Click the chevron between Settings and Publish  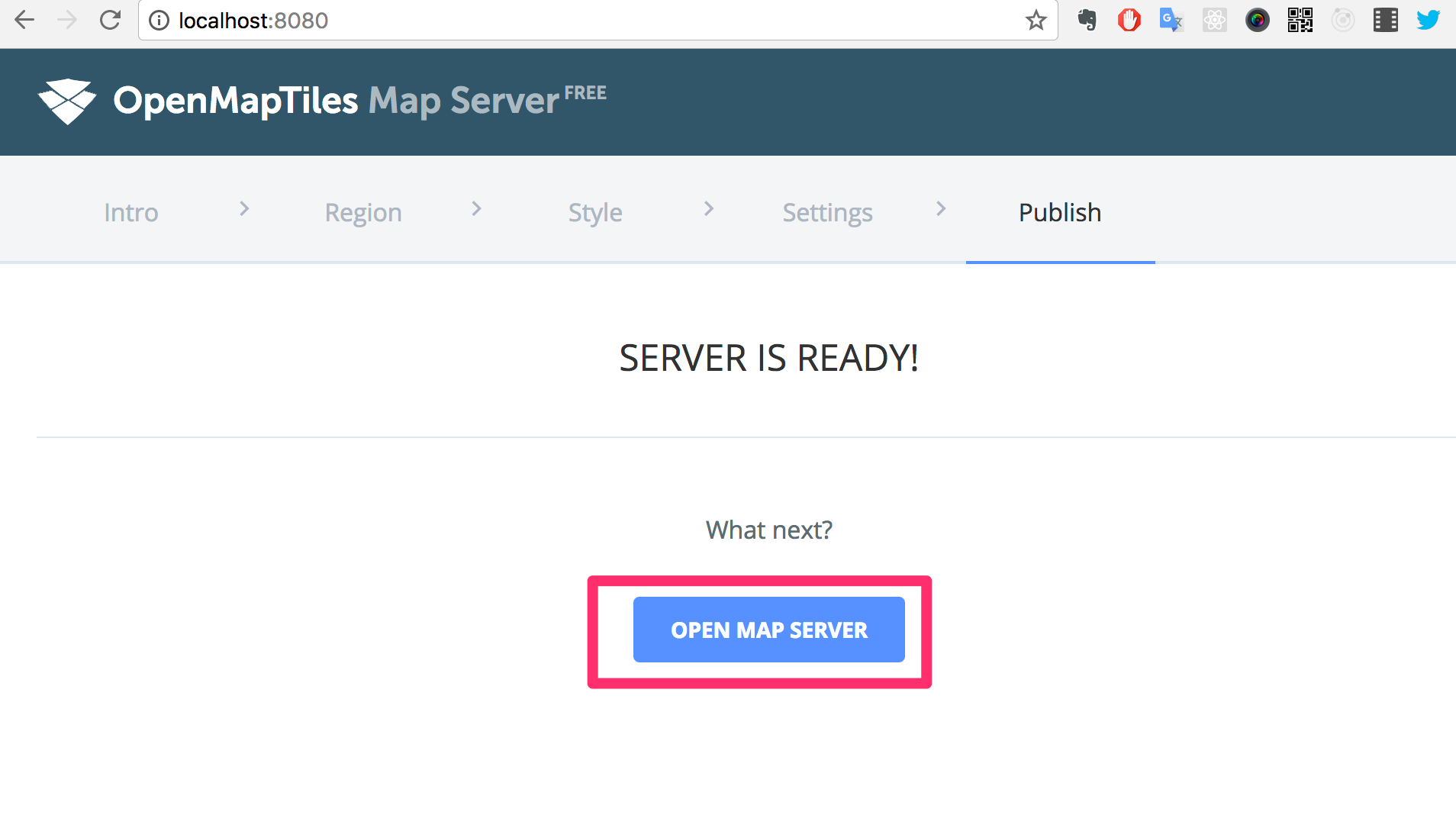click(x=941, y=208)
